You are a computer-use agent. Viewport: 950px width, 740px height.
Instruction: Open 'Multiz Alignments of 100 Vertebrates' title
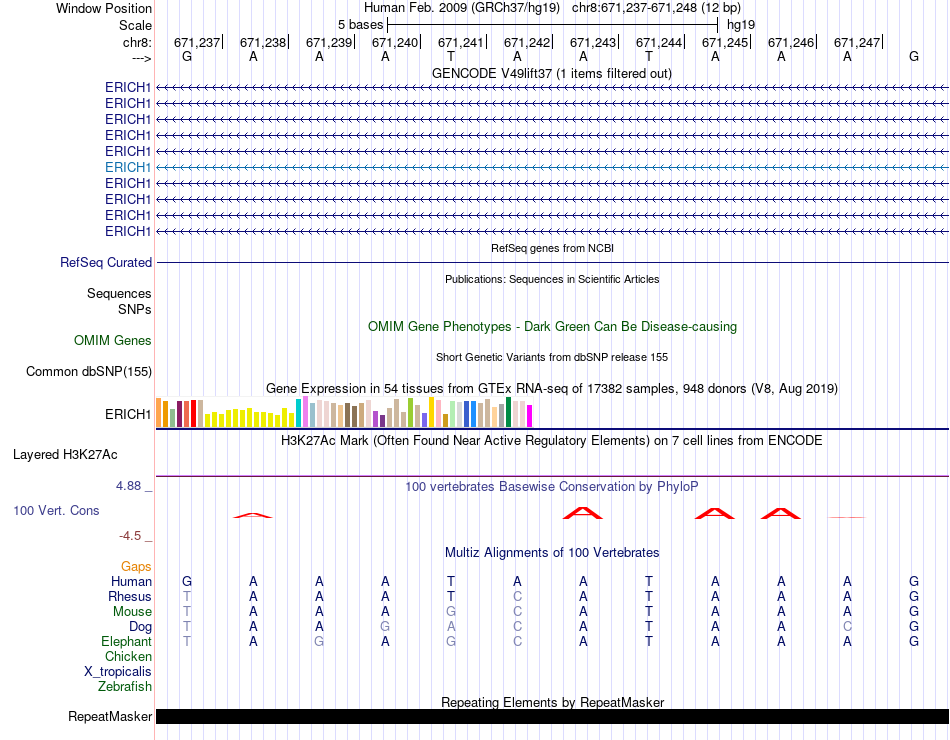552,552
